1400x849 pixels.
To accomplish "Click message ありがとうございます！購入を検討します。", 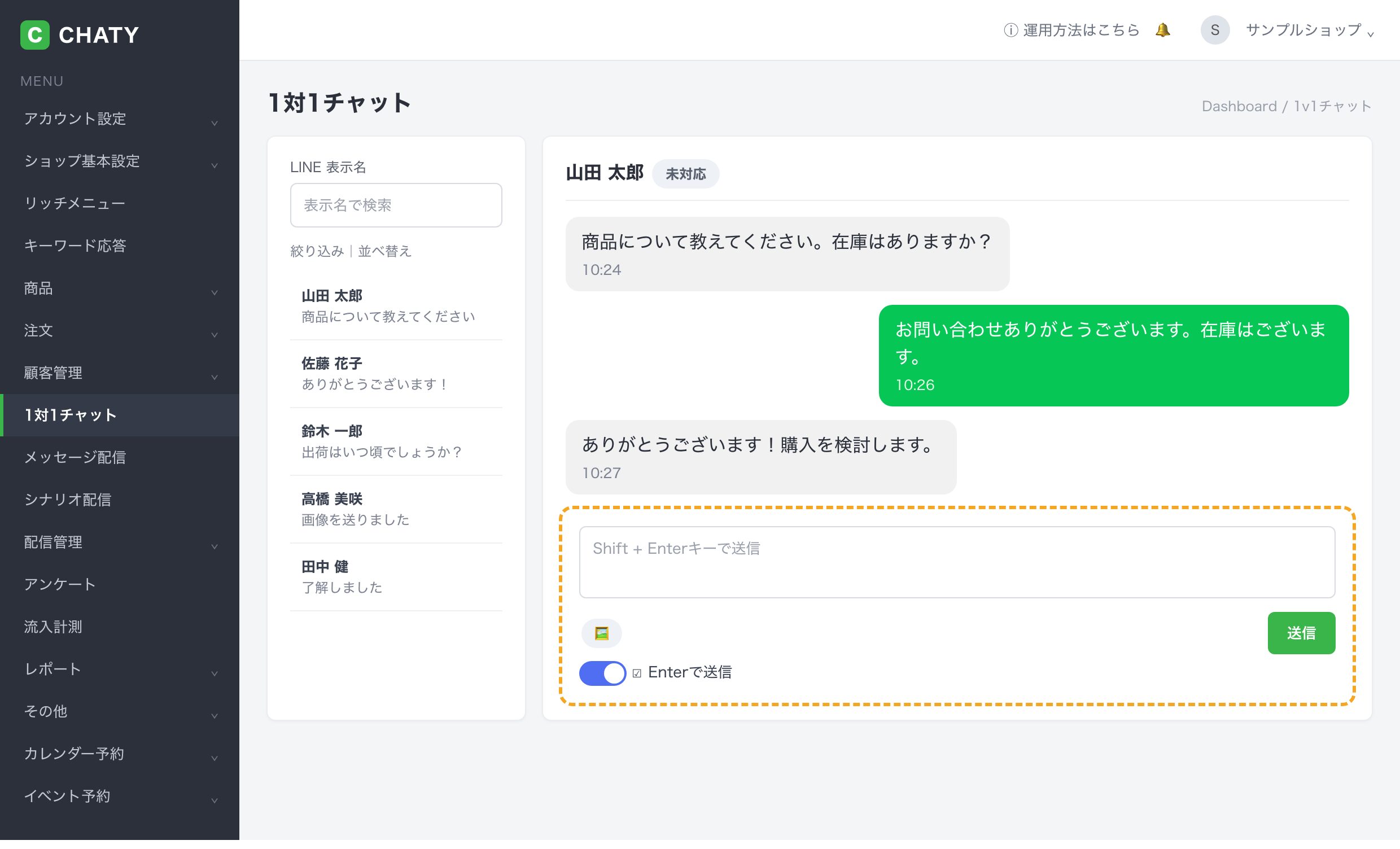I will (x=761, y=457).
